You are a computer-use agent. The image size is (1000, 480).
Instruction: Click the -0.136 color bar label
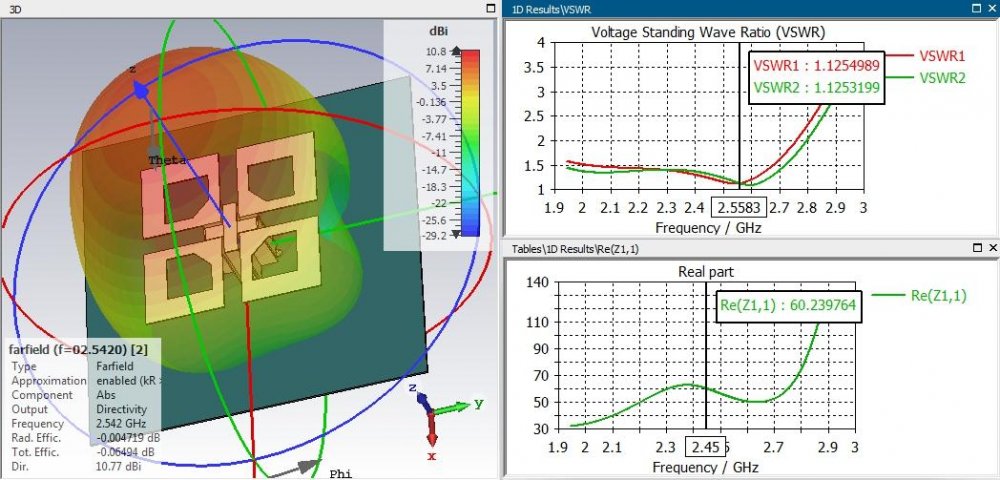(432, 102)
